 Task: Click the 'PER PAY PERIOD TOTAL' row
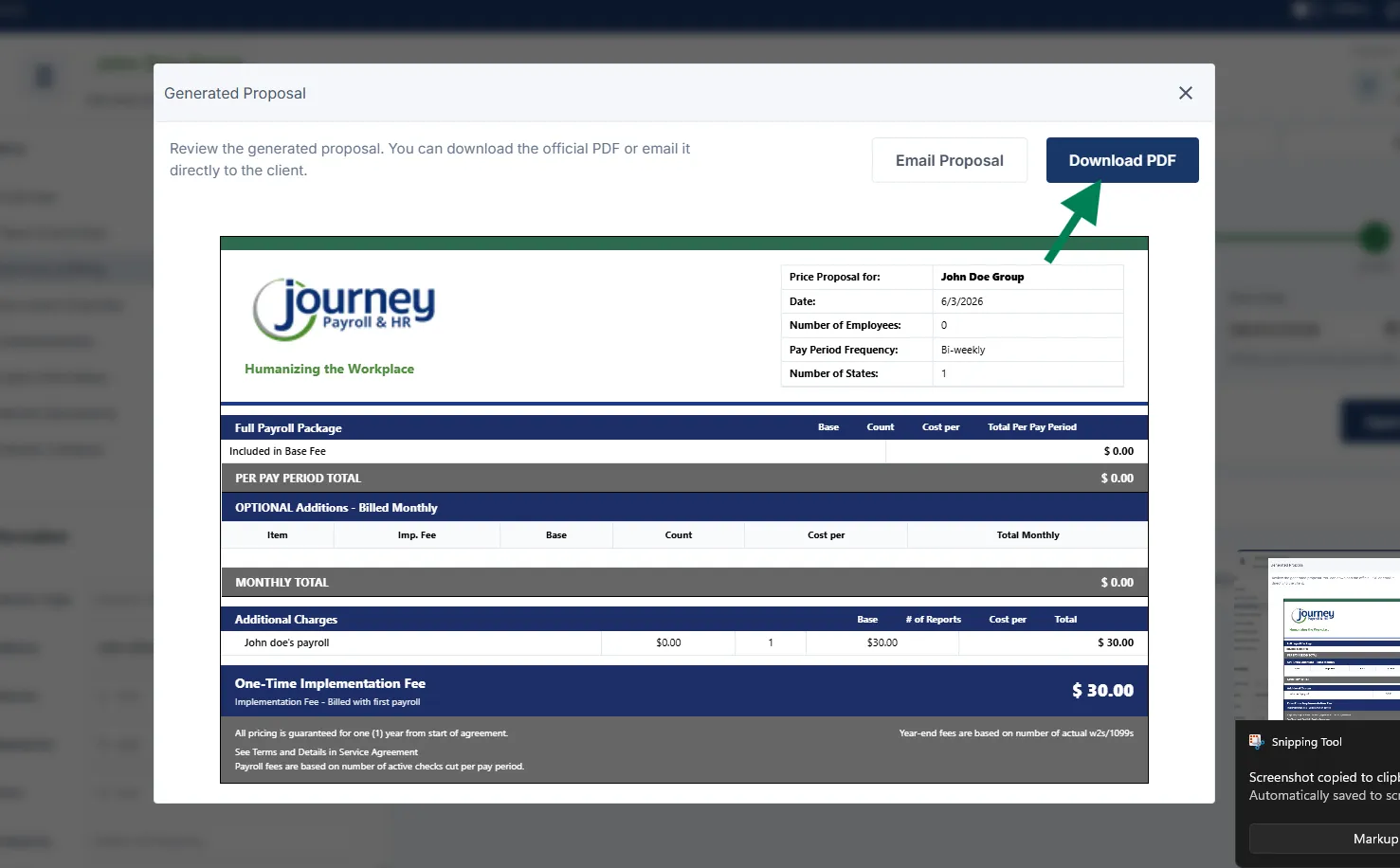(x=684, y=478)
